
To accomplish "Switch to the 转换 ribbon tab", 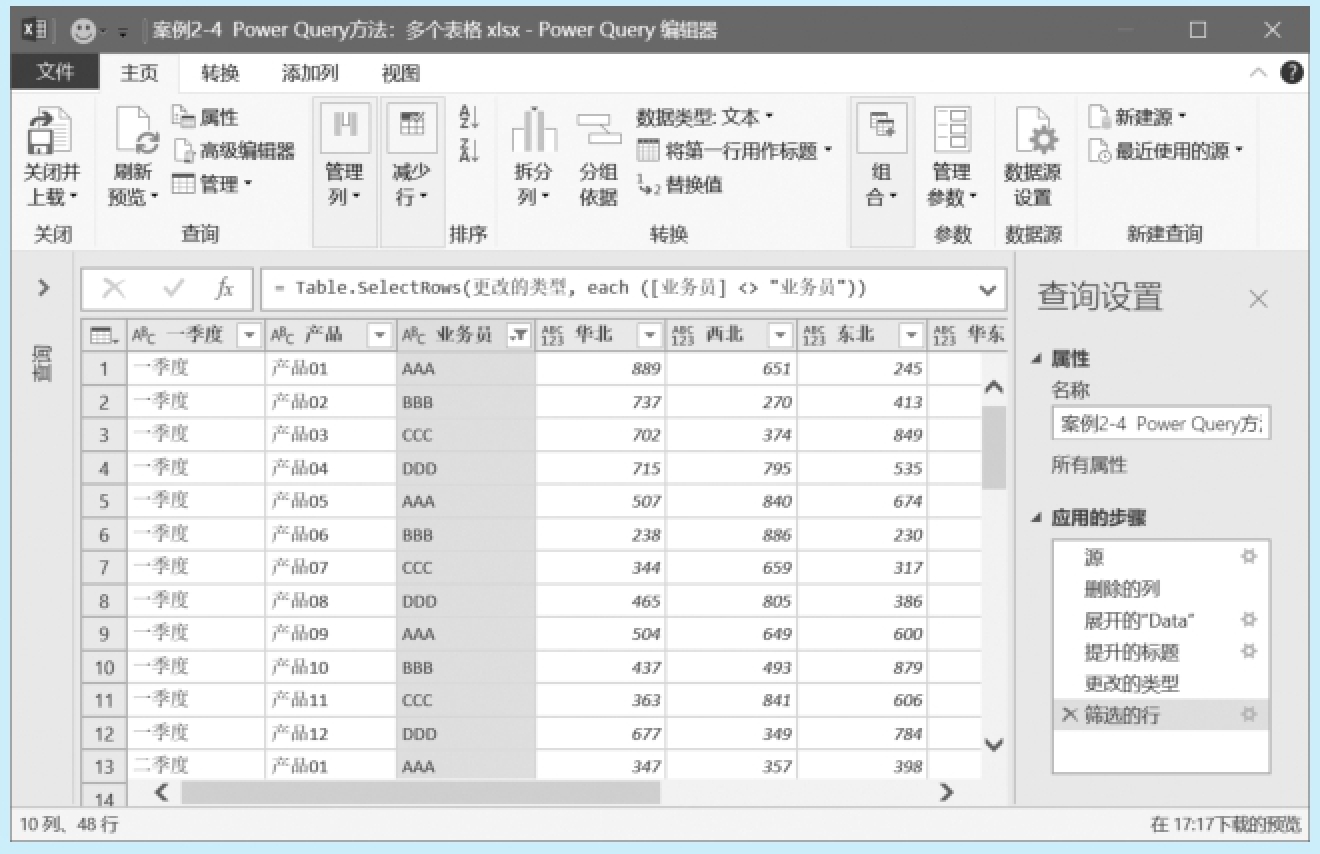I will (x=220, y=73).
